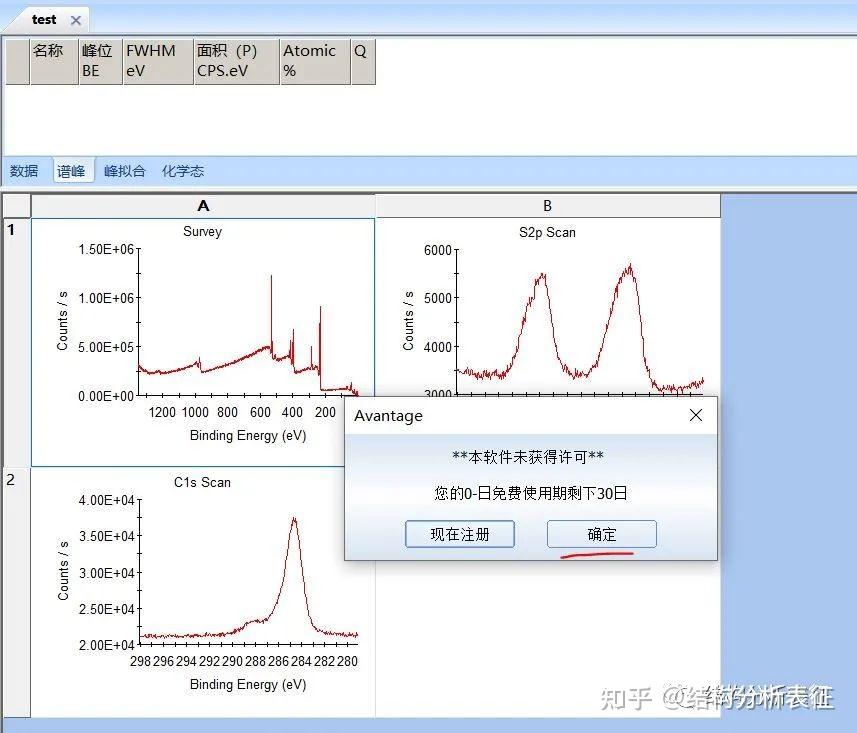Click the 面积(P) CPS.eV column header
Viewport: 857px width, 733px height.
click(237, 60)
